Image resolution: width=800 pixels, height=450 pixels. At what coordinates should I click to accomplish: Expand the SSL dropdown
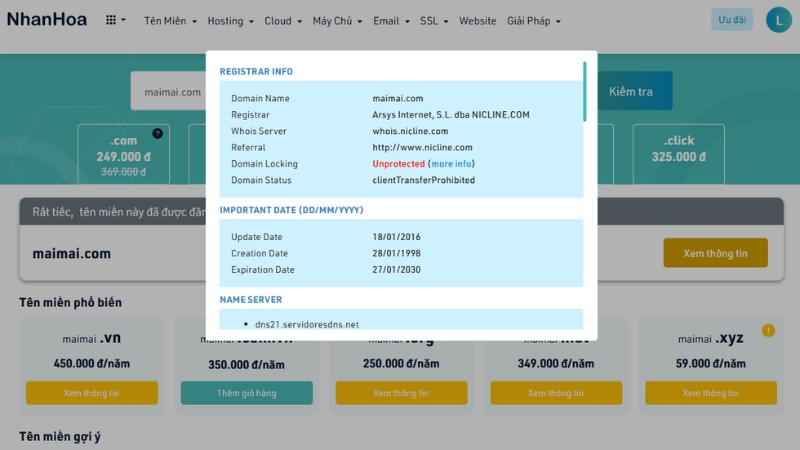434,21
